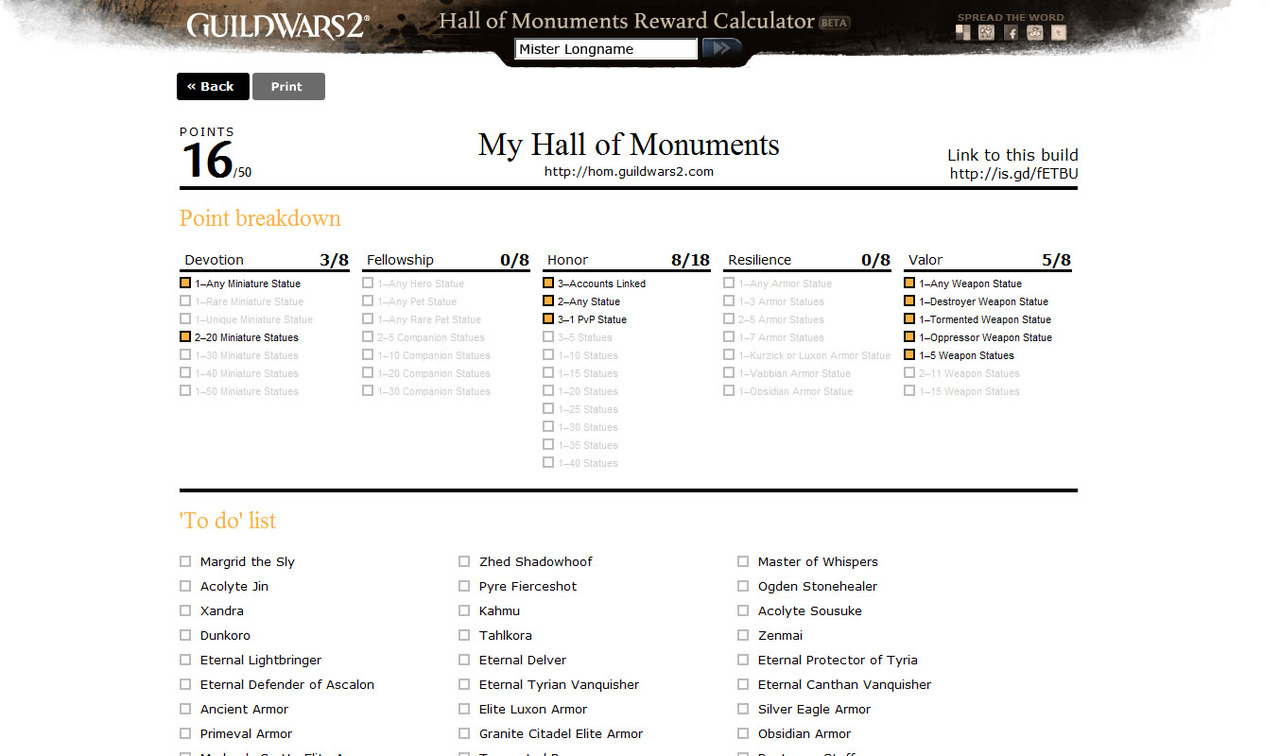The height and width of the screenshot is (756, 1280).
Task: Submit character name with arrow button
Action: click(722, 48)
